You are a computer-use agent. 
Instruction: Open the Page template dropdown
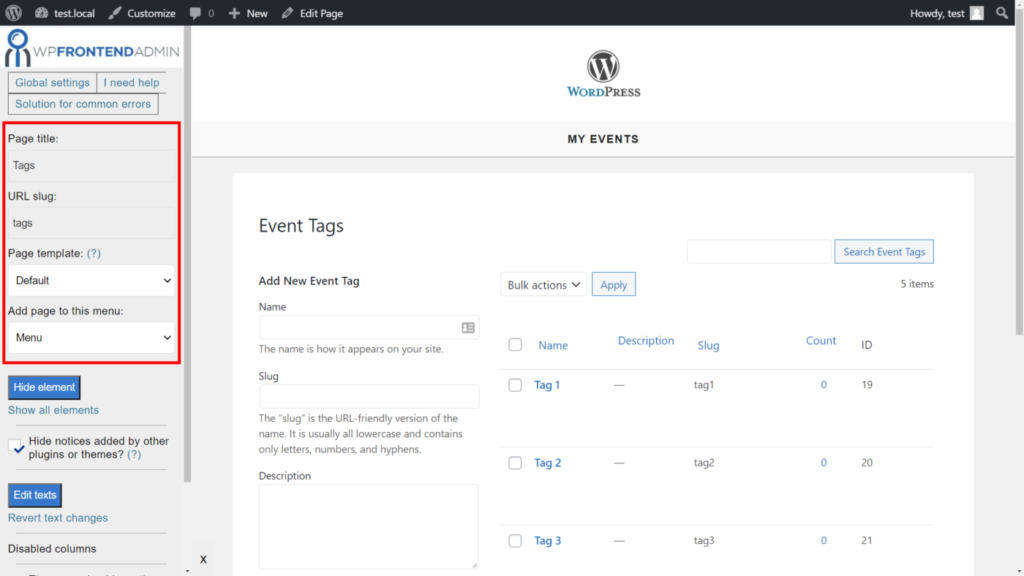[x=90, y=280]
